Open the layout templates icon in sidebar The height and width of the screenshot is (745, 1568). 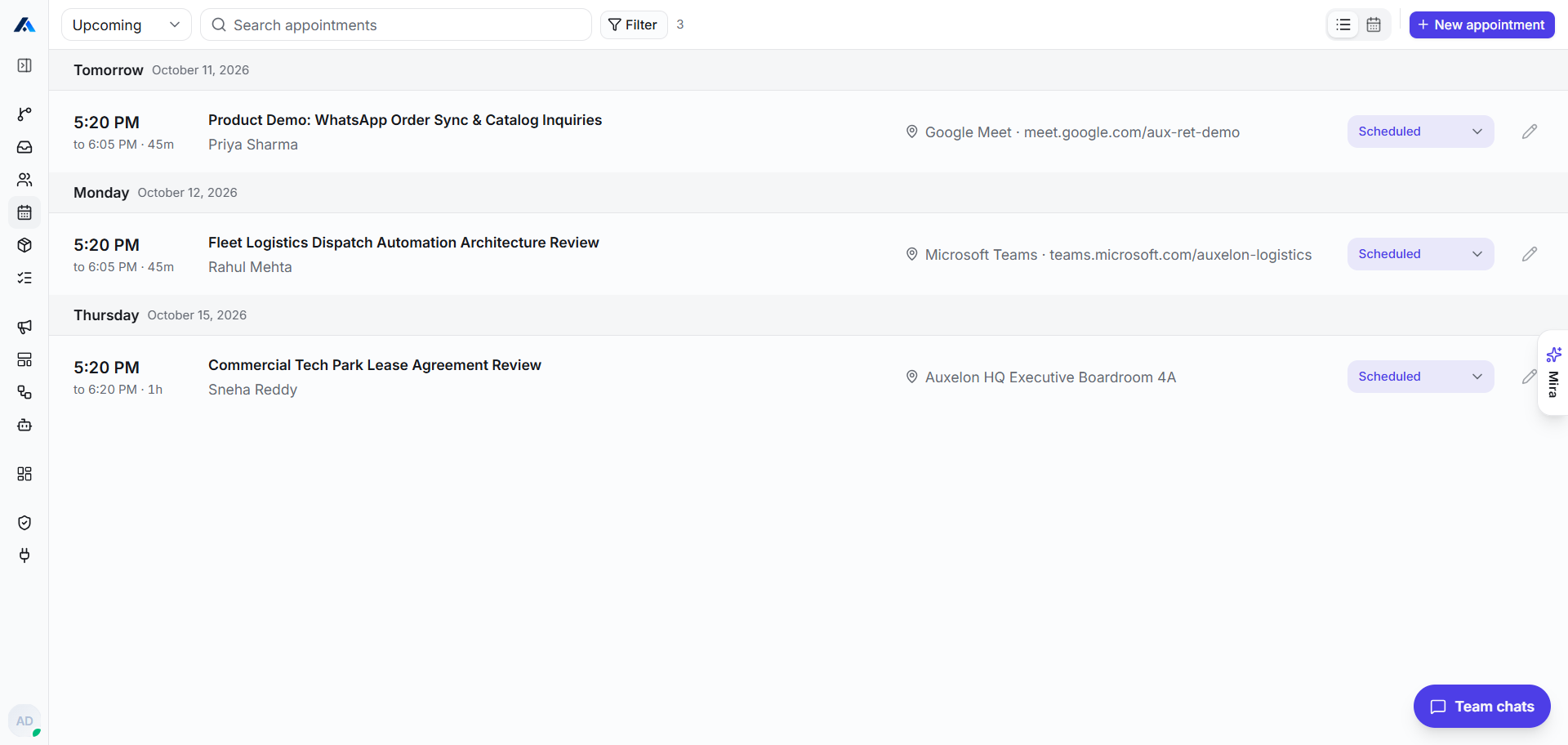(24, 359)
